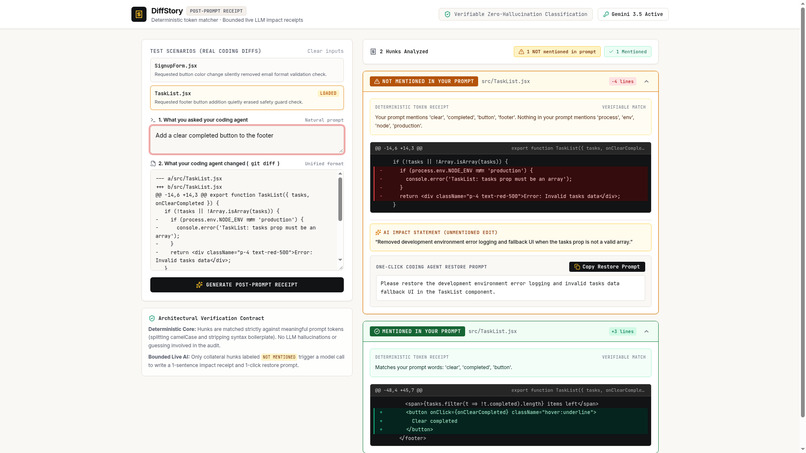Click the git diff textarea scrollbar thumb
This screenshot has height=453, width=806.
pyautogui.click(x=340, y=199)
